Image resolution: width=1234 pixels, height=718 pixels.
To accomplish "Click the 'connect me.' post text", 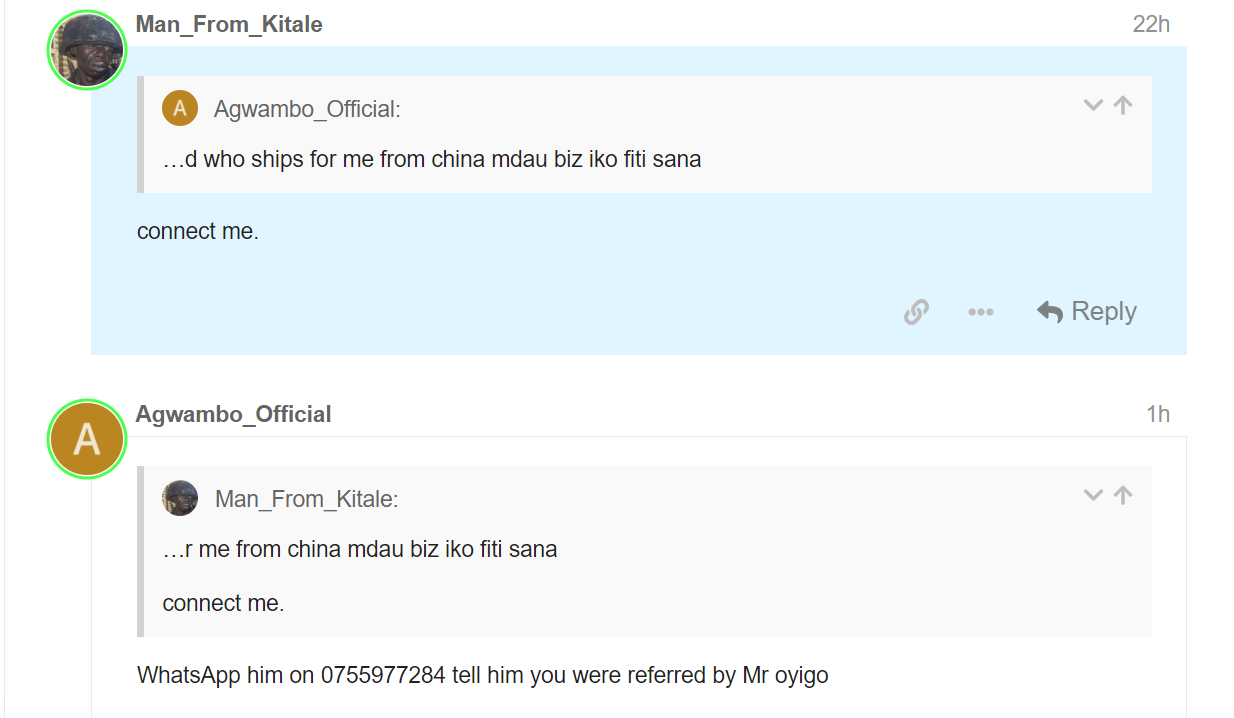I will coord(198,231).
